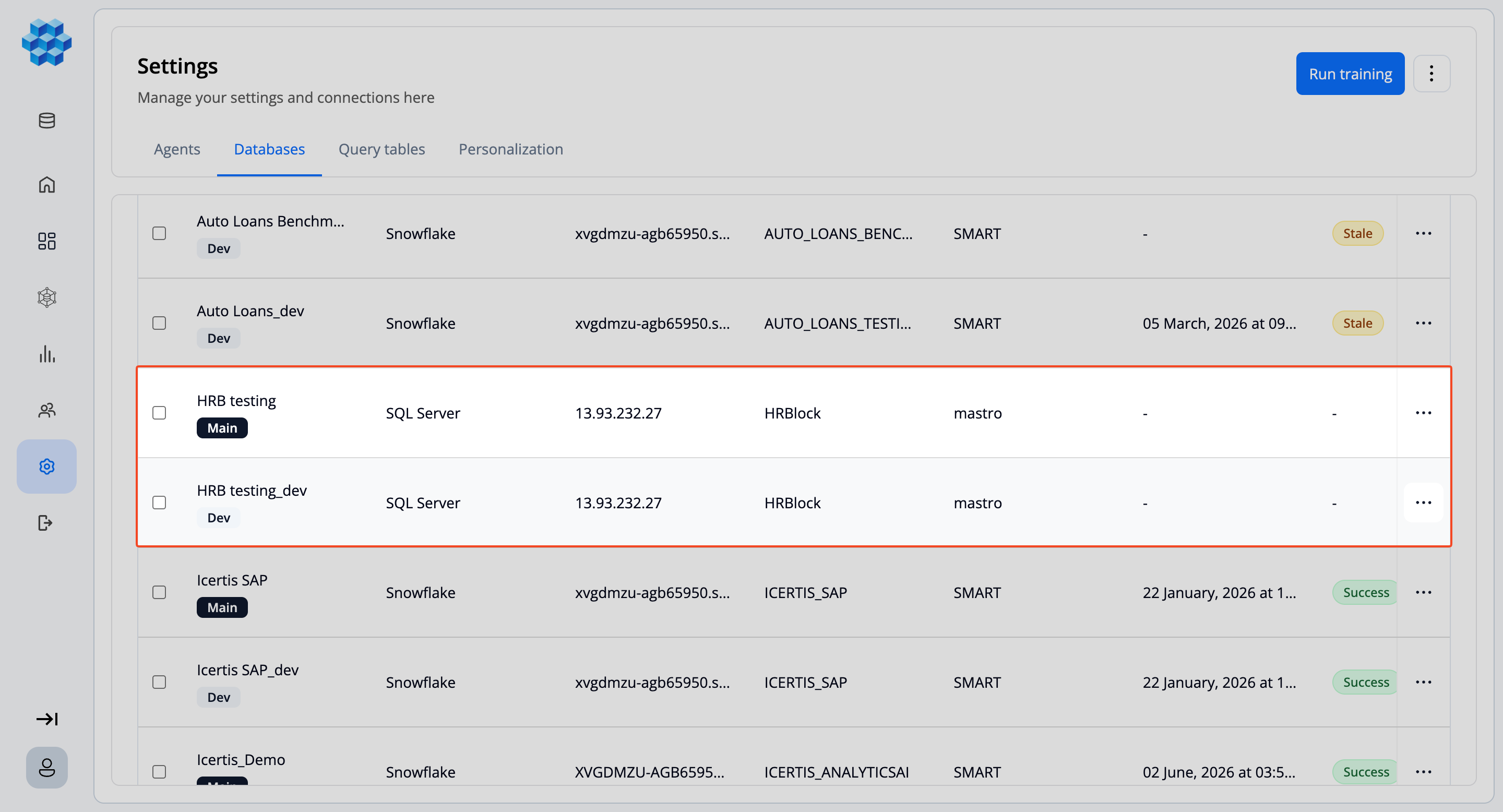Click Snowflake in the Icertis SAP_dev row

pos(421,683)
